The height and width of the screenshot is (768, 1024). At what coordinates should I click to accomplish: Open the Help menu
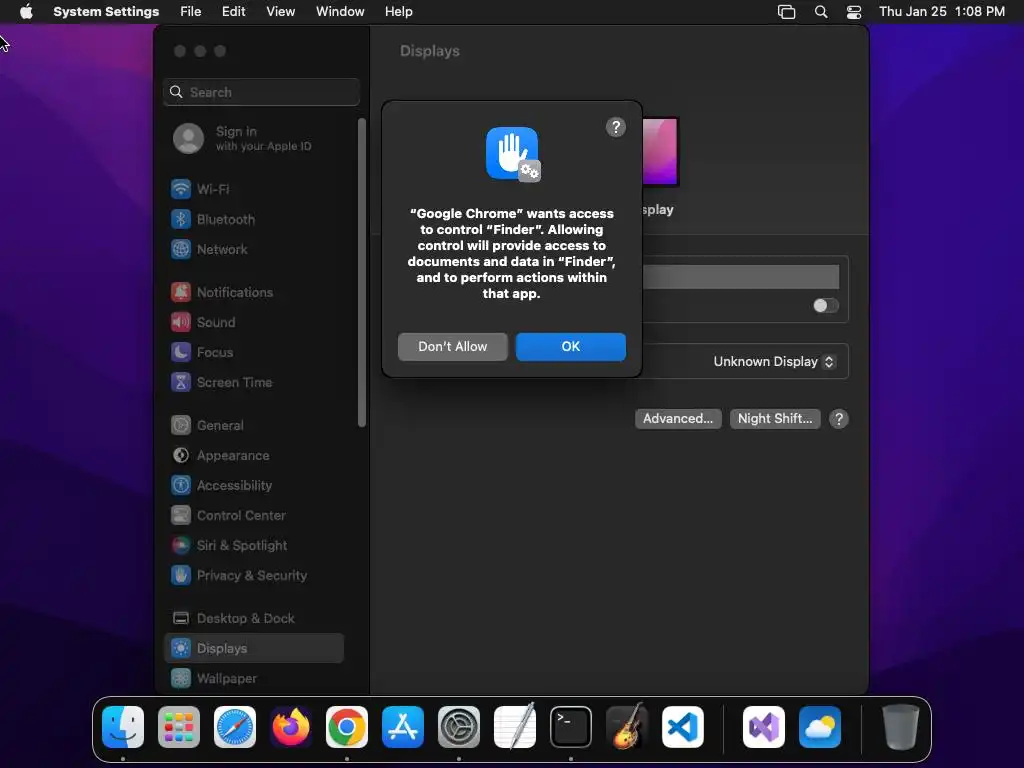tap(398, 12)
